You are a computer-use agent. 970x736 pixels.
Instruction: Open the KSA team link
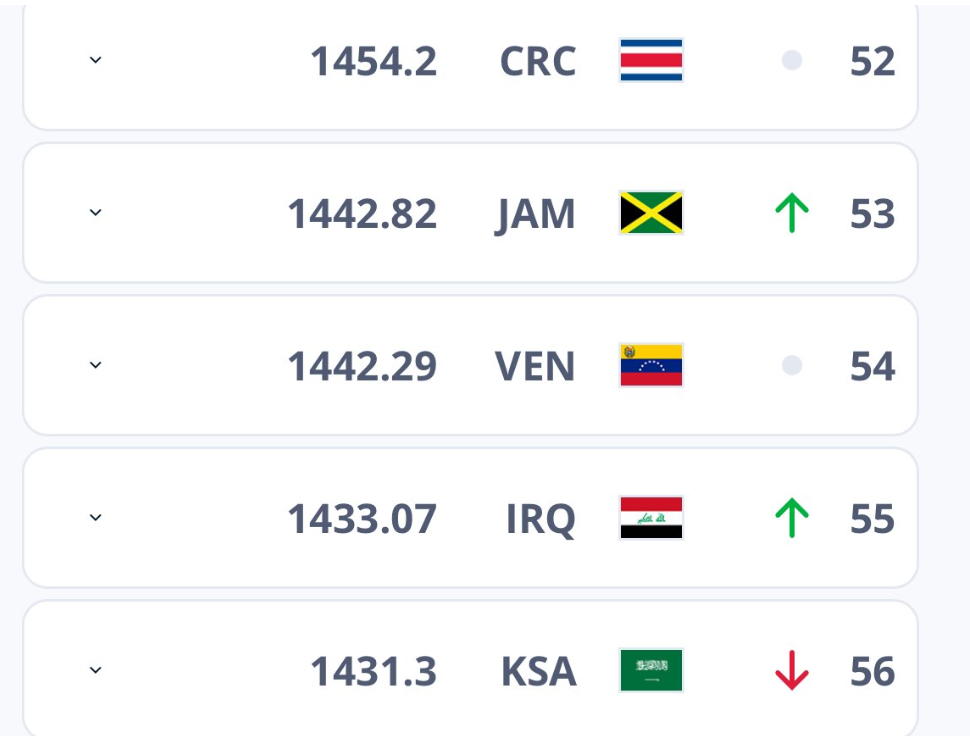coord(538,671)
